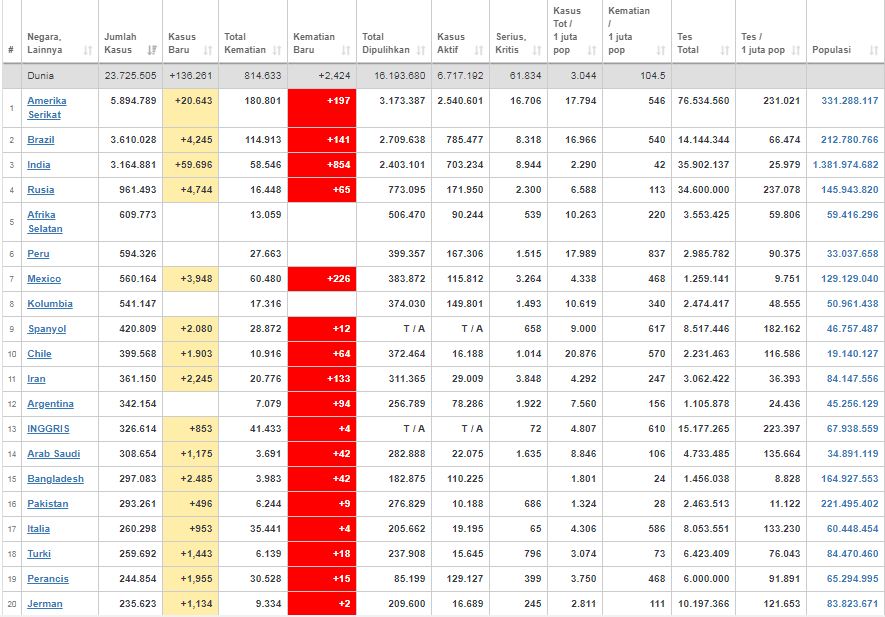Select Perancis tests per million 91.891
The image size is (885, 617).
pos(785,579)
